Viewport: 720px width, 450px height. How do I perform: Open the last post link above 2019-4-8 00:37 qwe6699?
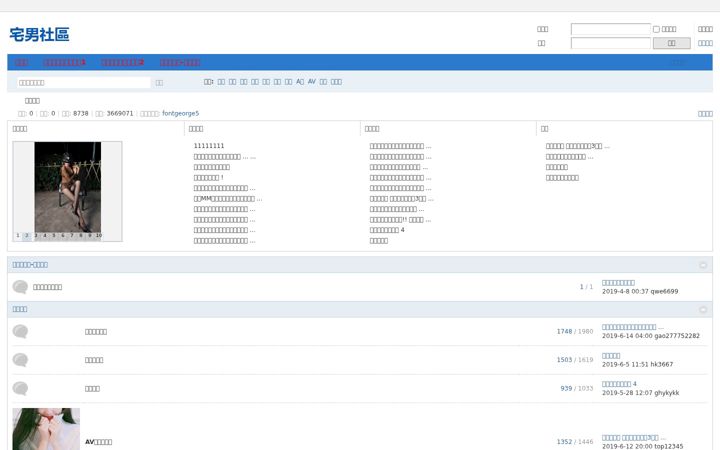(618, 283)
